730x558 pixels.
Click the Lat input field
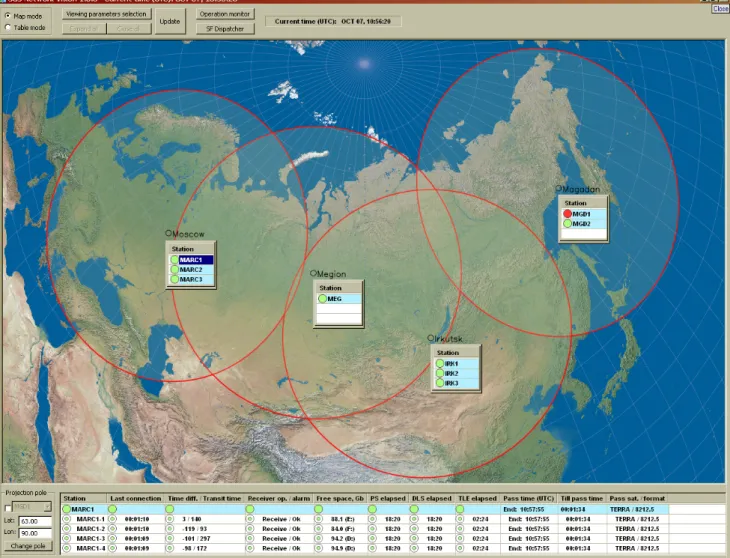coord(35,521)
